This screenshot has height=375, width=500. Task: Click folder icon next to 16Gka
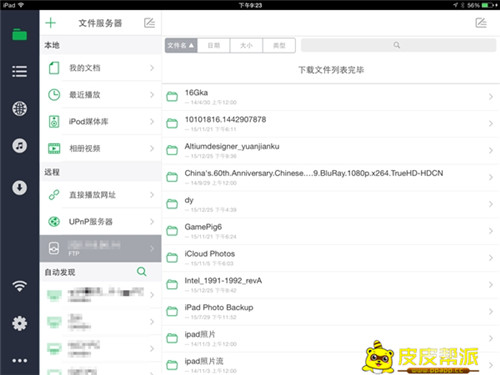pyautogui.click(x=172, y=97)
